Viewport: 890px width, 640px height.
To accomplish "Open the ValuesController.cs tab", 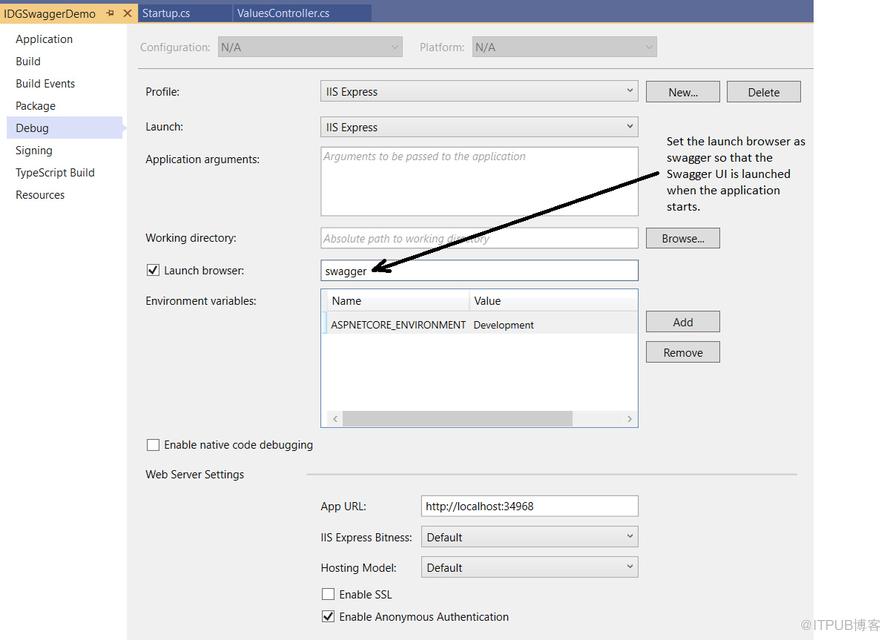I will click(x=283, y=12).
